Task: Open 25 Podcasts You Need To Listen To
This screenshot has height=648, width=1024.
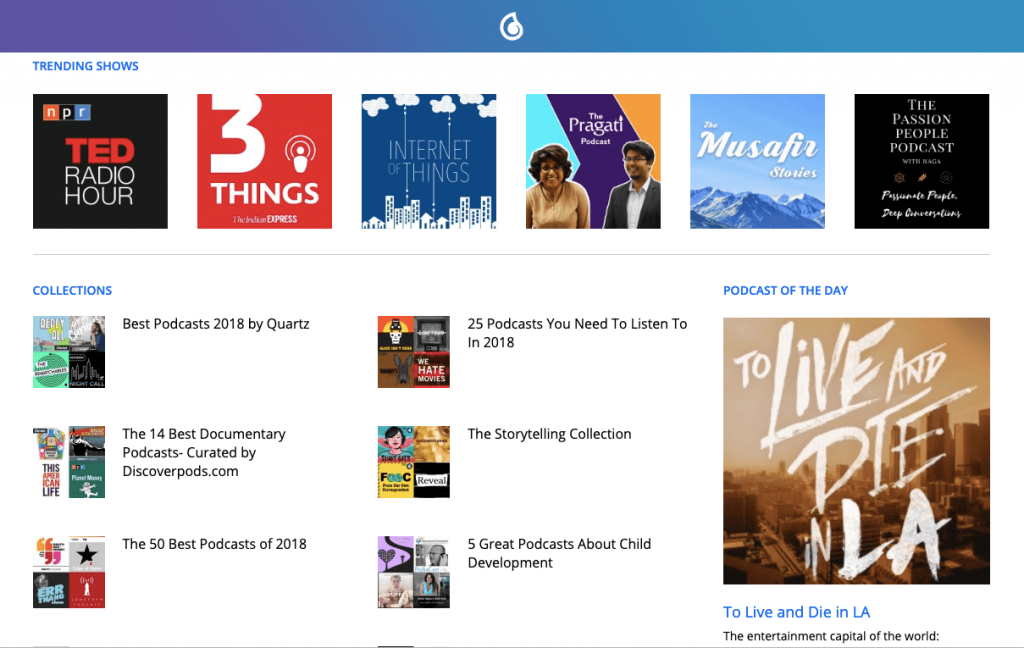Action: coord(577,333)
